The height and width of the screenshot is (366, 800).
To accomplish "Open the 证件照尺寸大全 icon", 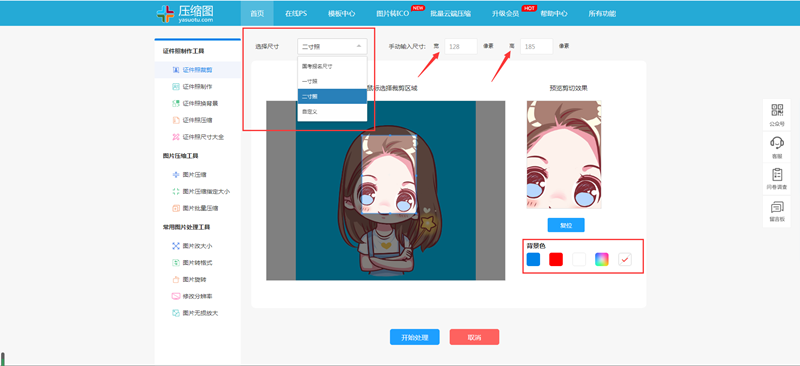I will click(x=176, y=137).
